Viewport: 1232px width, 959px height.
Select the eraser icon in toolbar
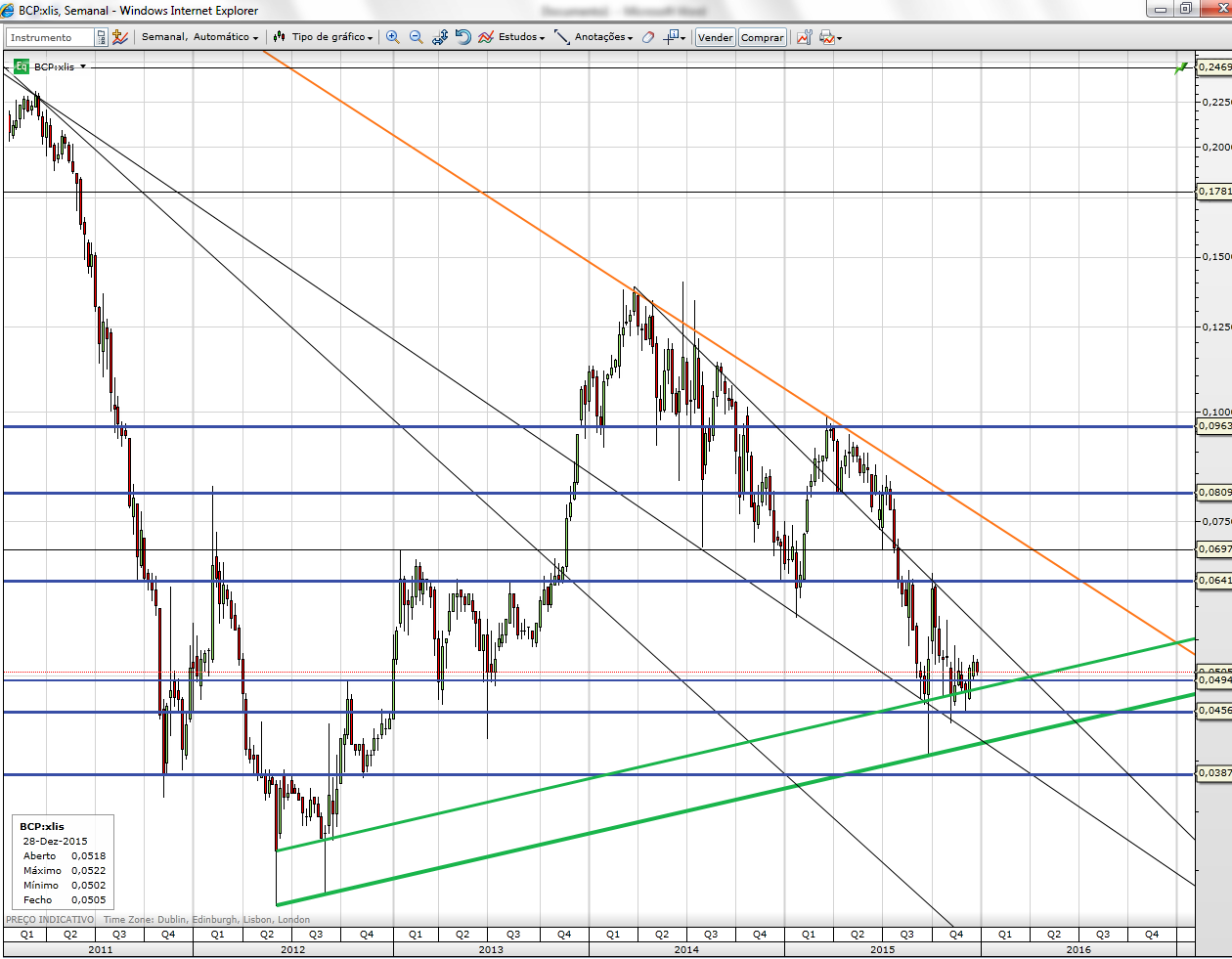647,37
